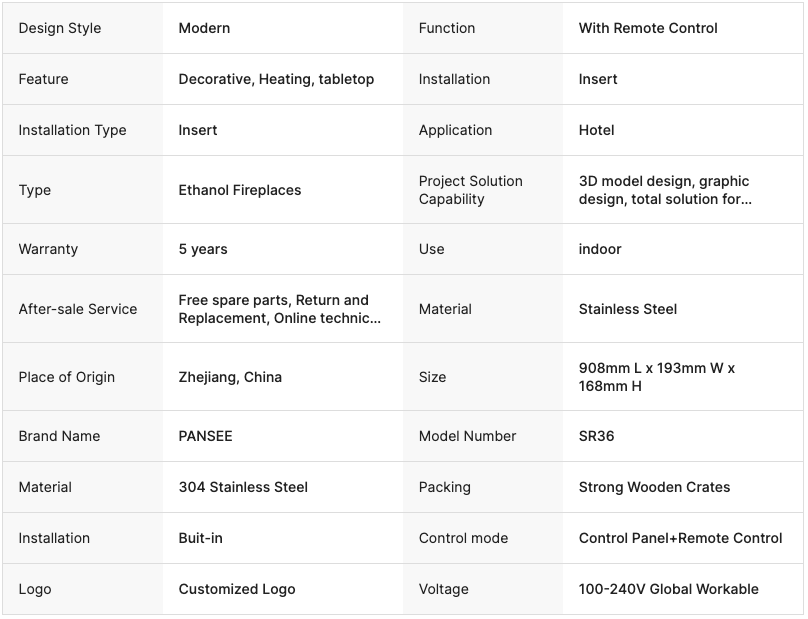Click the "Buit-in" installation value
Screen dimensions: 808x619
pos(200,538)
